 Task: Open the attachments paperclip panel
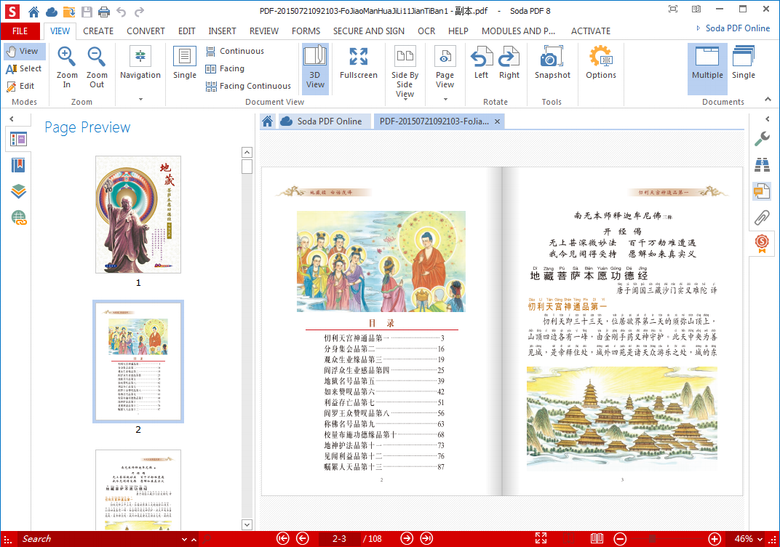pyautogui.click(x=762, y=217)
